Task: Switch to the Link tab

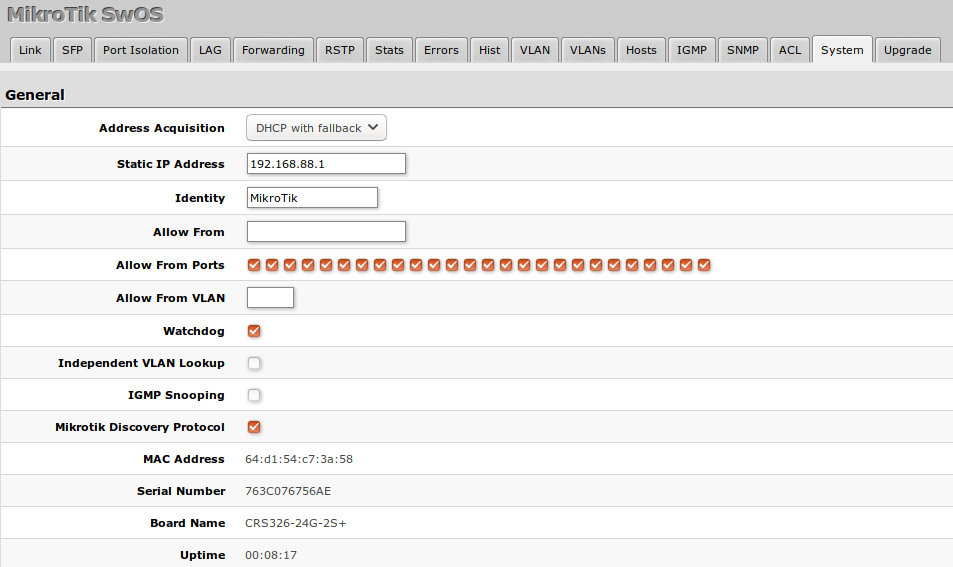Action: pyautogui.click(x=30, y=50)
